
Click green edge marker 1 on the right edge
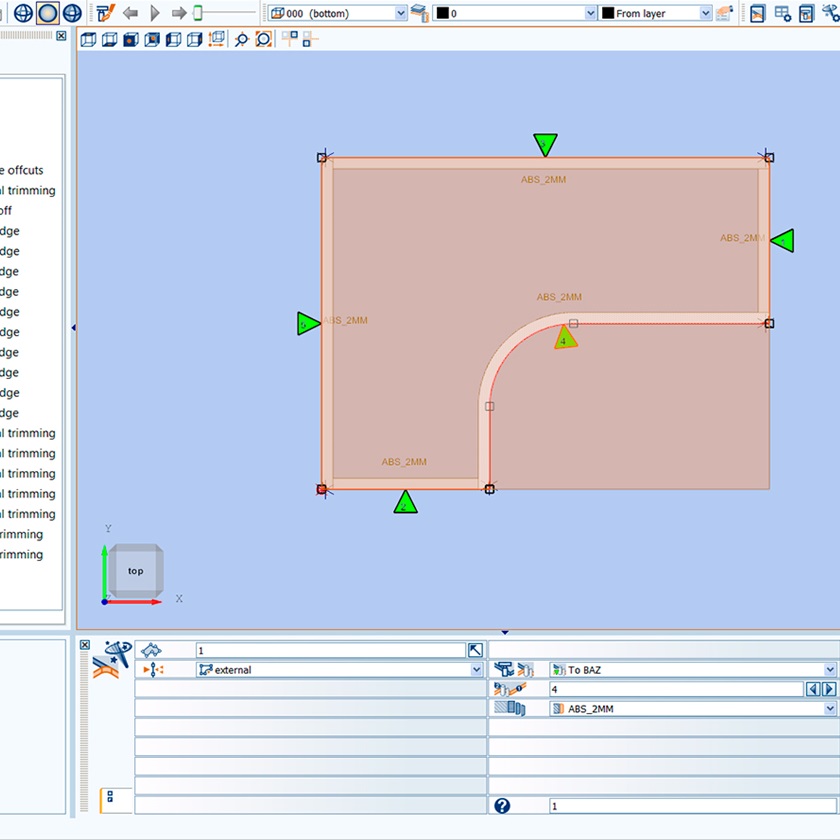pos(783,241)
